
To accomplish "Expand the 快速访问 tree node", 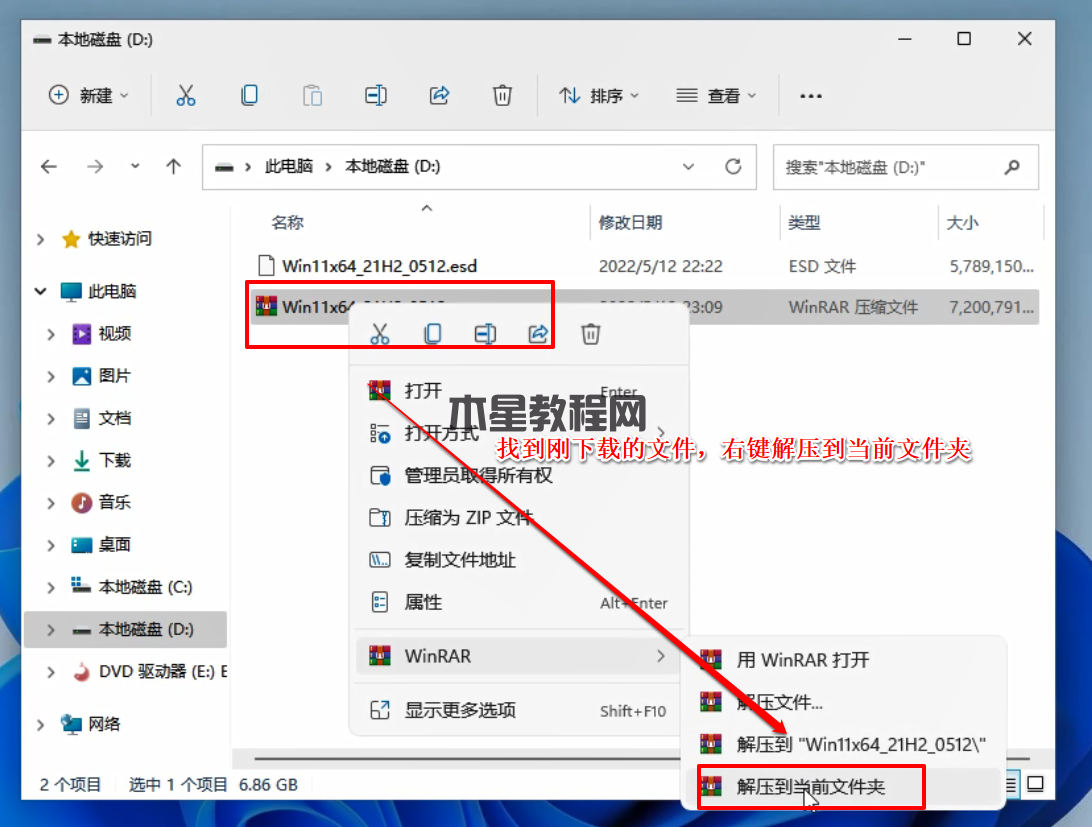I will 40,240.
